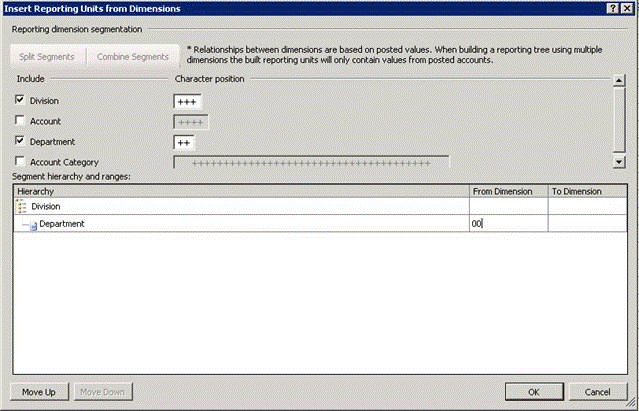The height and width of the screenshot is (411, 639).
Task: Select the Split Segments tab
Action: click(x=47, y=57)
